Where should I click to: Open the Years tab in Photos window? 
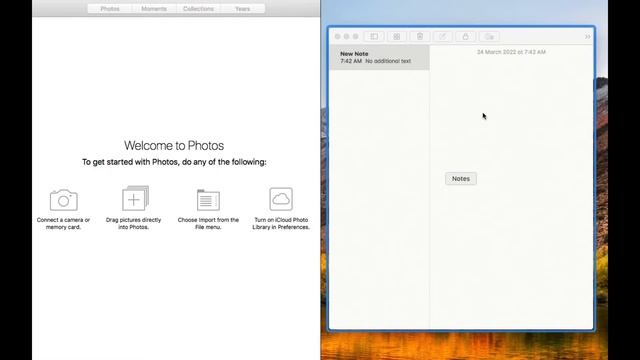(x=242, y=9)
